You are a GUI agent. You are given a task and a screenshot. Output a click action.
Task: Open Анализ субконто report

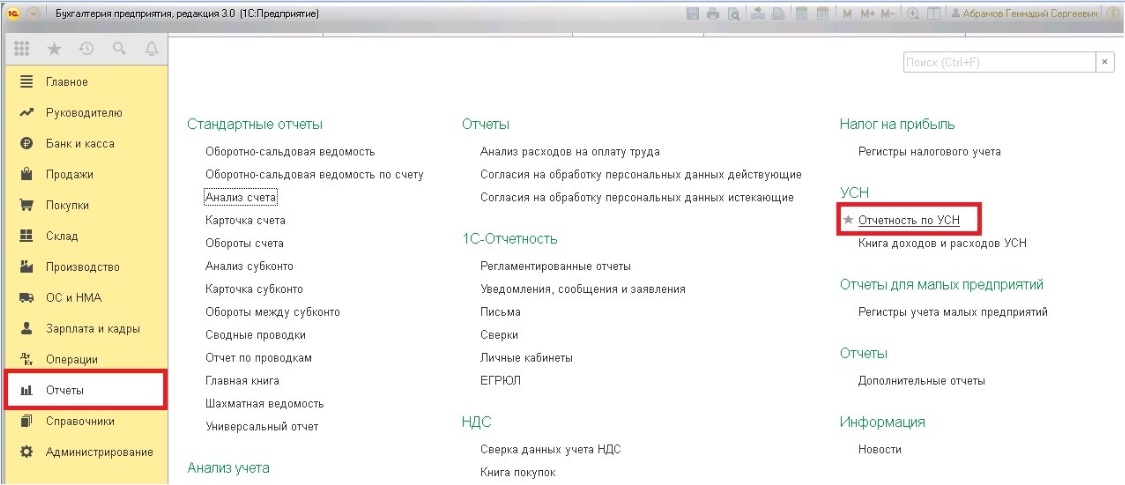pyautogui.click(x=249, y=266)
